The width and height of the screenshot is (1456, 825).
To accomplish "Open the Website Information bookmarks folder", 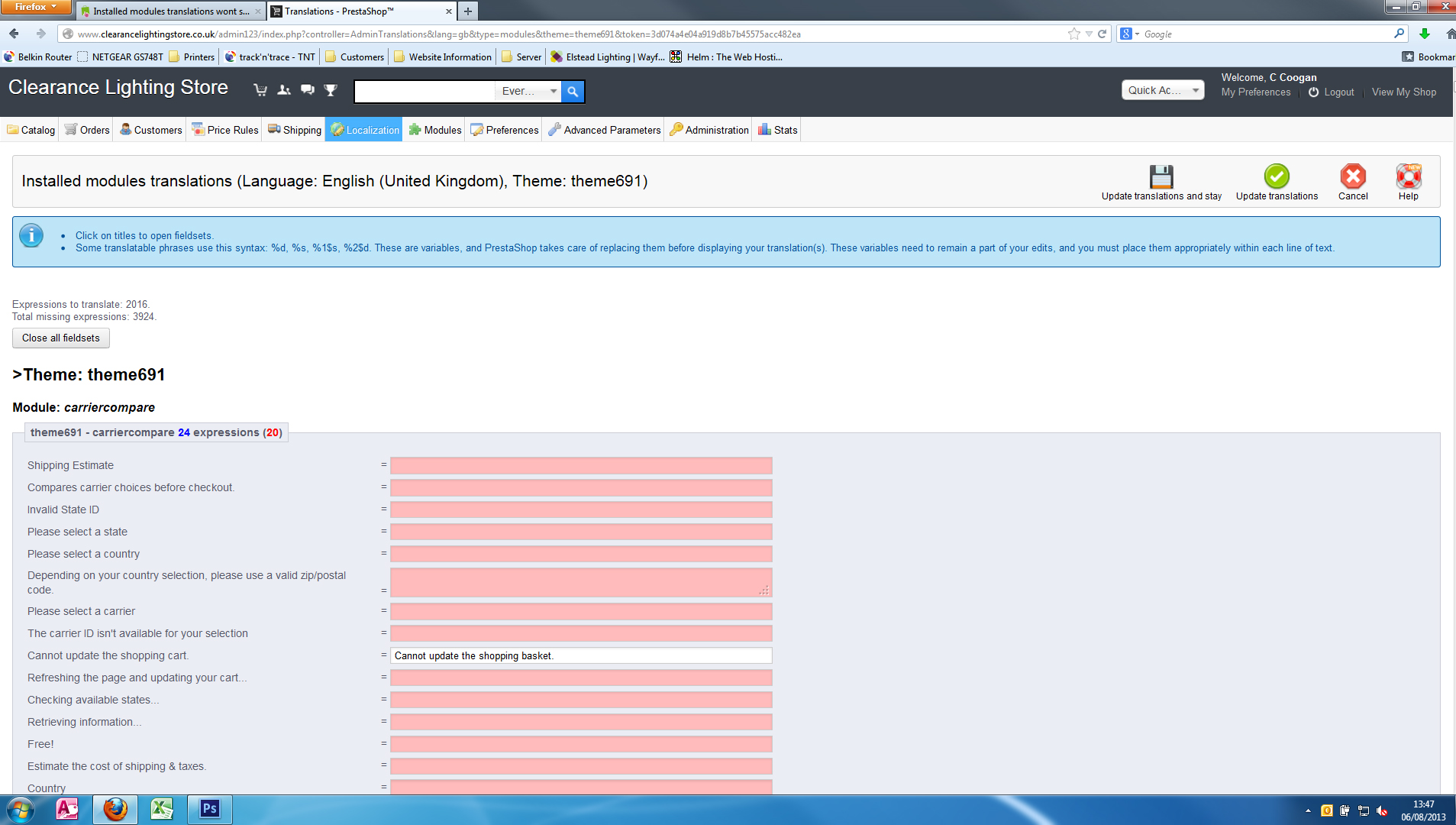I will pyautogui.click(x=443, y=57).
